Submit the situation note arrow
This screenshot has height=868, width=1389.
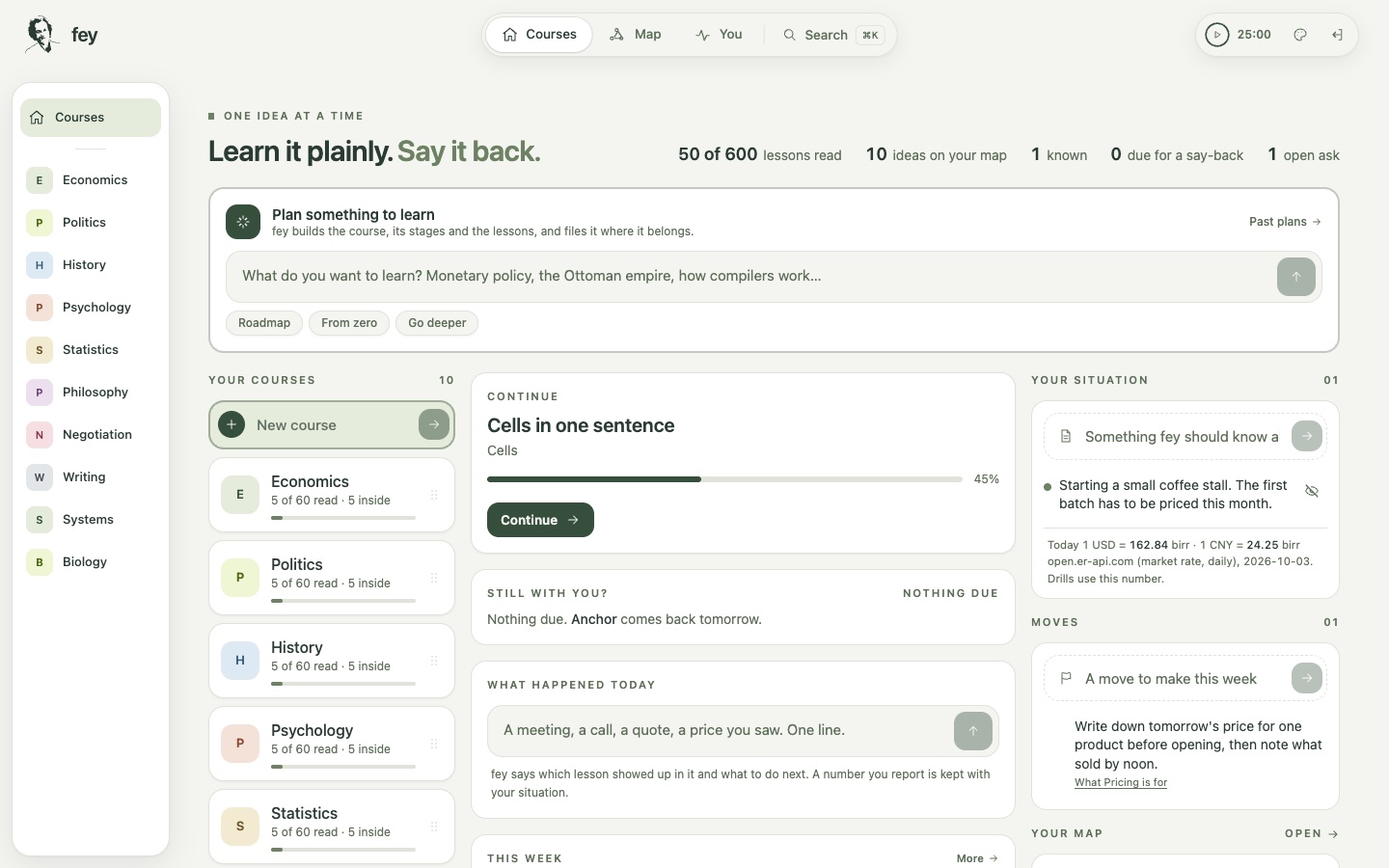pos(1307,436)
